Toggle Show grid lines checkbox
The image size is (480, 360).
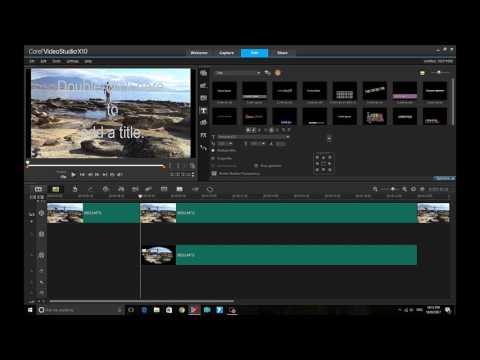[x=256, y=166]
